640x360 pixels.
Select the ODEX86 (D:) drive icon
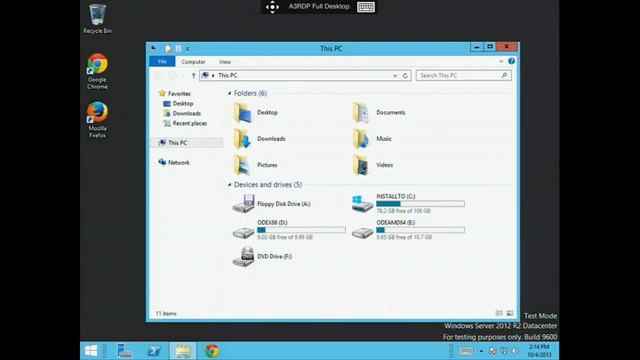coord(243,232)
